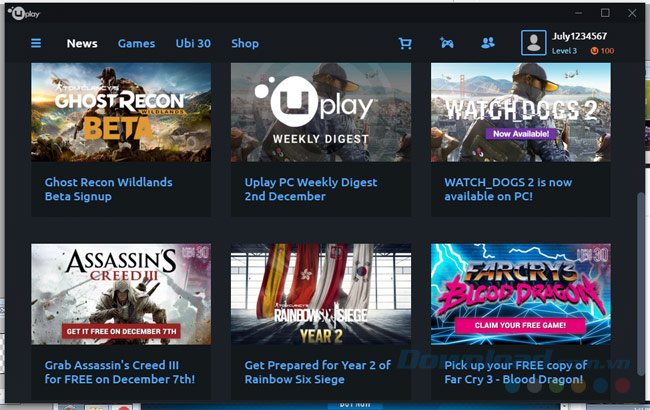Screen dimensions: 650x410
Task: Navigate to the Shop tab
Action: tap(245, 43)
